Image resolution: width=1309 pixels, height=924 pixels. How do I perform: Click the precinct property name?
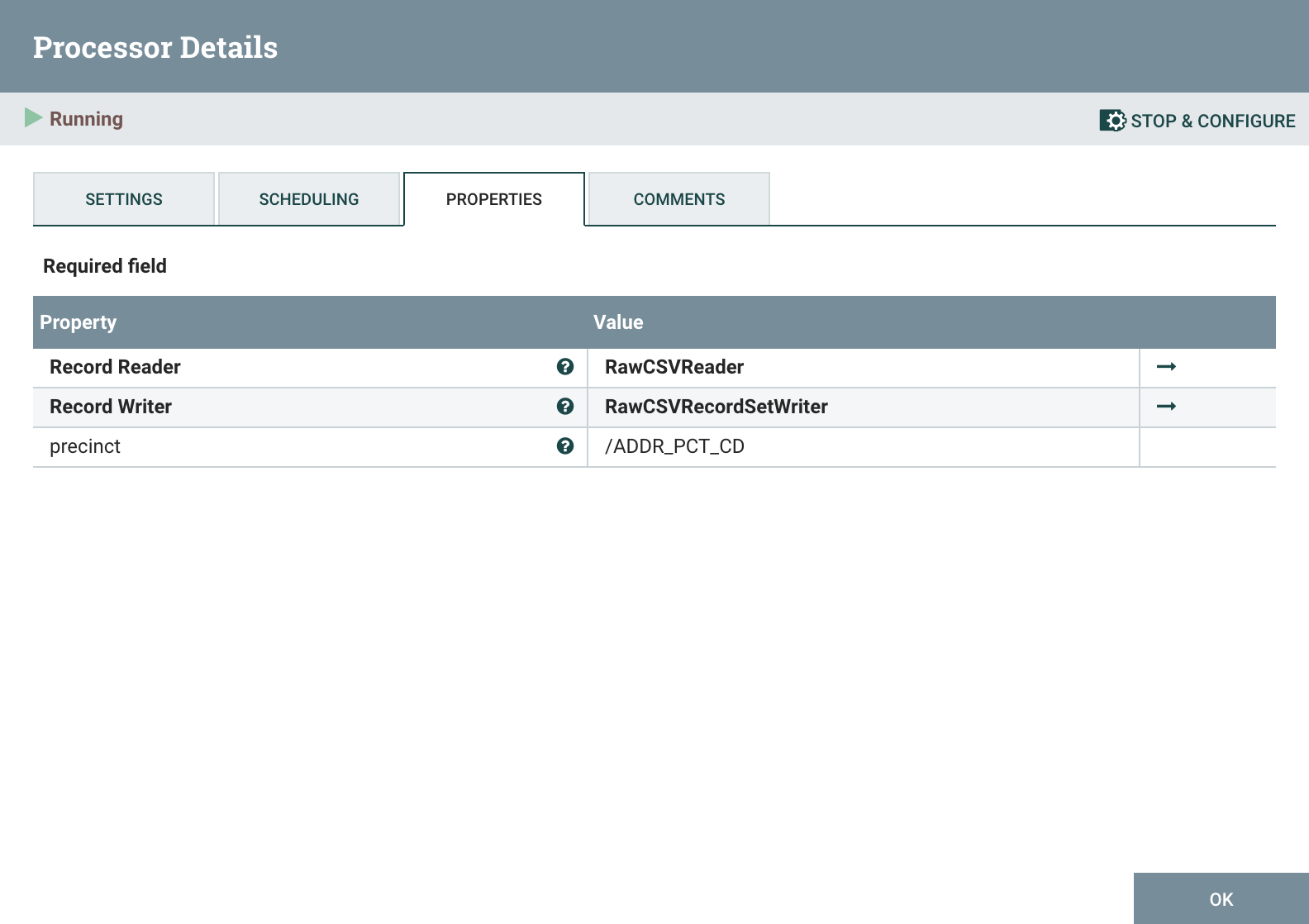(x=85, y=447)
